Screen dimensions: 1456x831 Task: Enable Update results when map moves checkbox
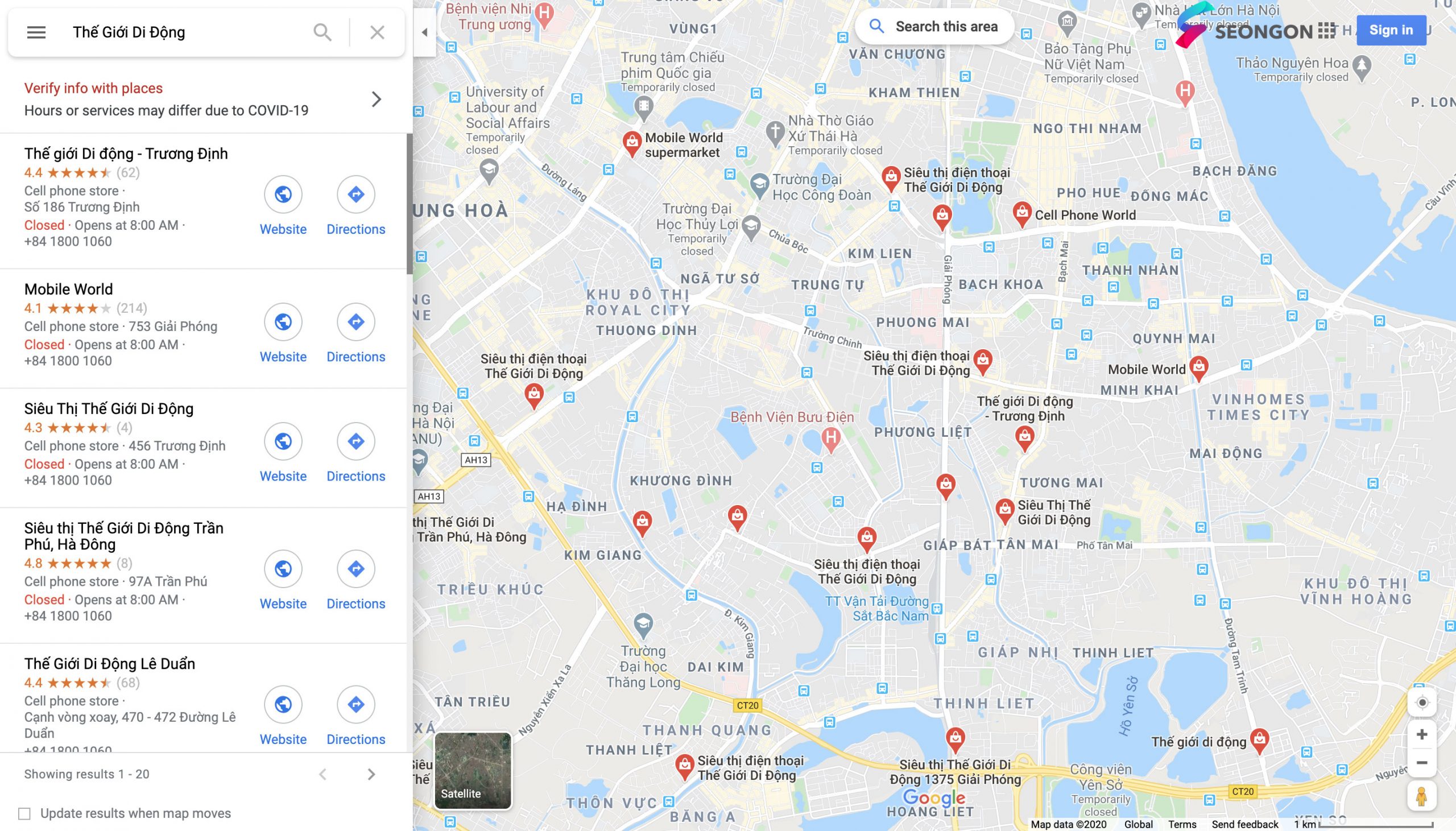point(23,813)
